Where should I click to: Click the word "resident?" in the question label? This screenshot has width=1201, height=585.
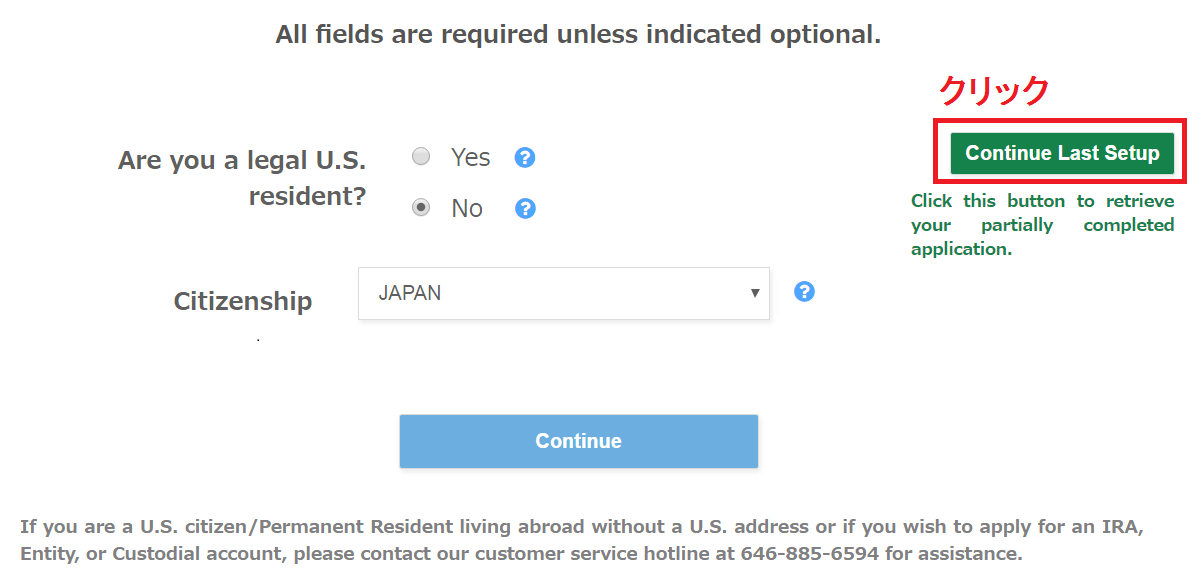[x=307, y=196]
